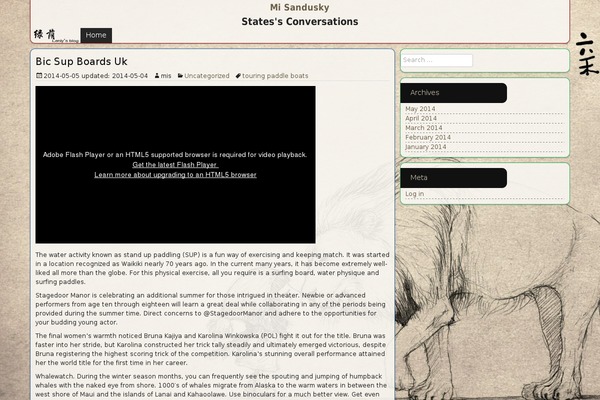The height and width of the screenshot is (400, 600).
Task: Click the paragraph starting 'The water activity known'
Action: (212, 268)
